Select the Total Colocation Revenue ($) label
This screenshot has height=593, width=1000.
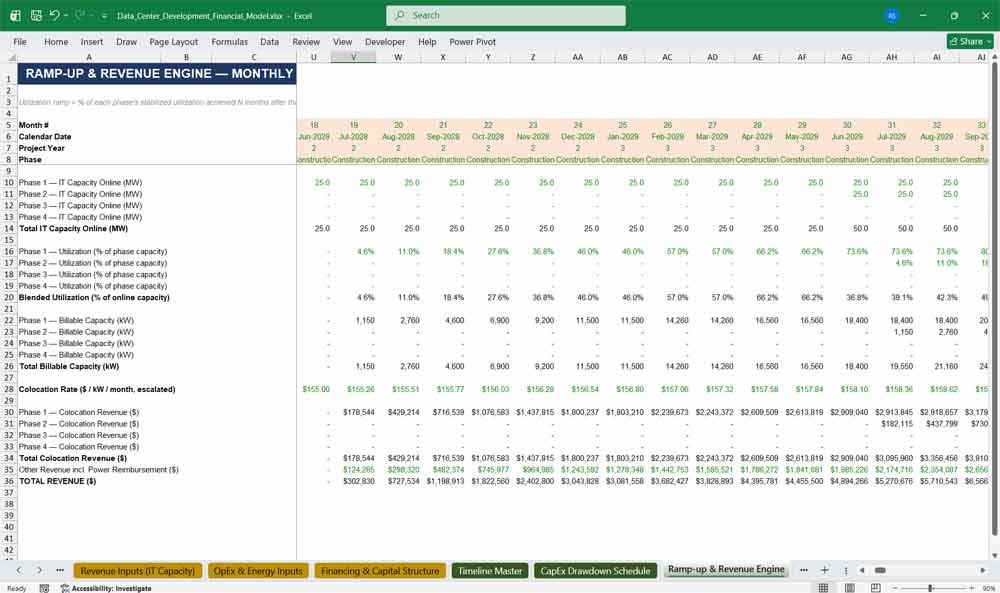pos(73,458)
